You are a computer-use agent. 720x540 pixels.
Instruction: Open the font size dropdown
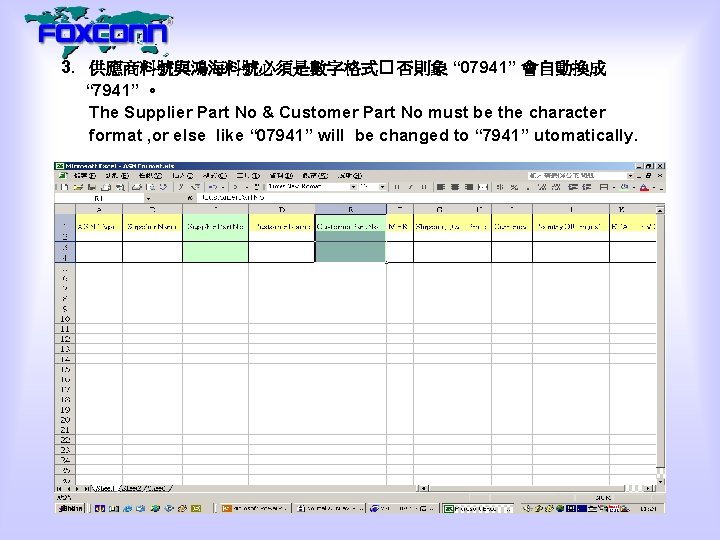point(382,187)
